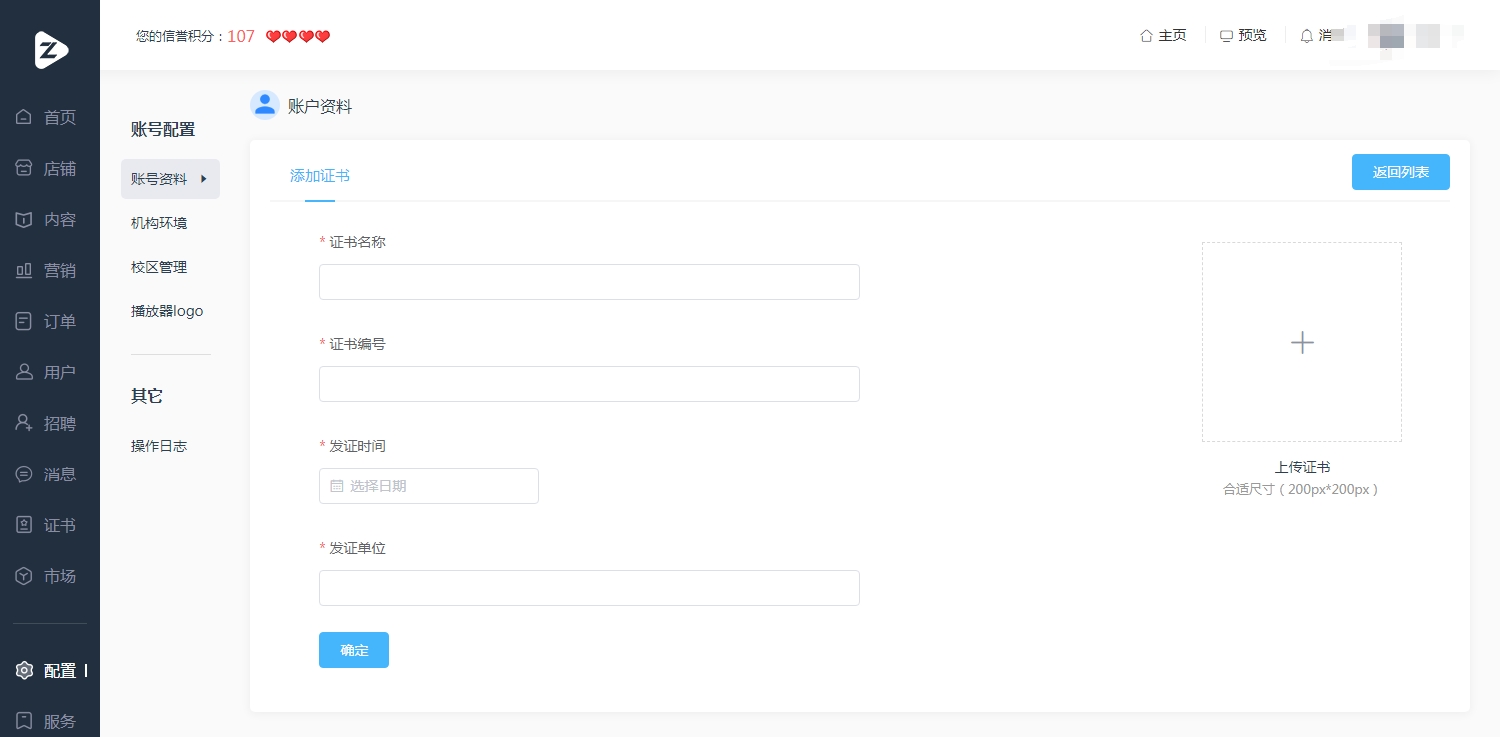Image resolution: width=1500 pixels, height=737 pixels.
Task: Click the Z logo icon in sidebar
Action: point(50,50)
